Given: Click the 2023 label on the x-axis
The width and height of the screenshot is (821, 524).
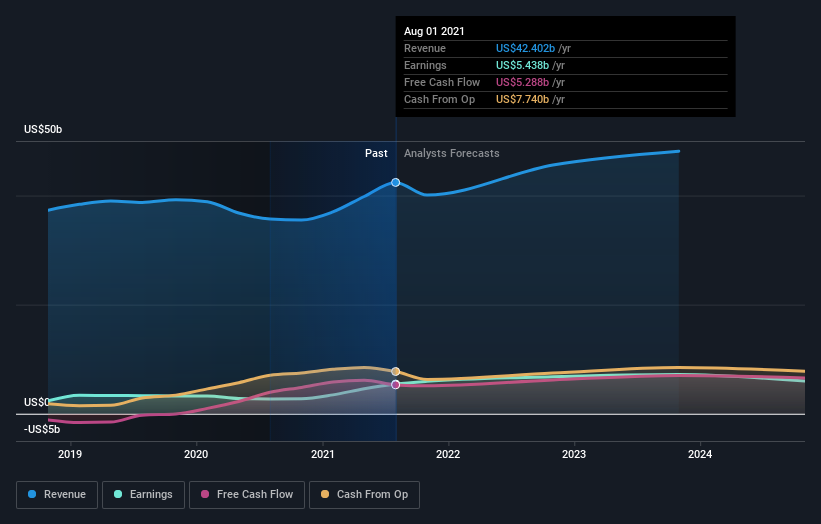Looking at the screenshot, I should 574,453.
